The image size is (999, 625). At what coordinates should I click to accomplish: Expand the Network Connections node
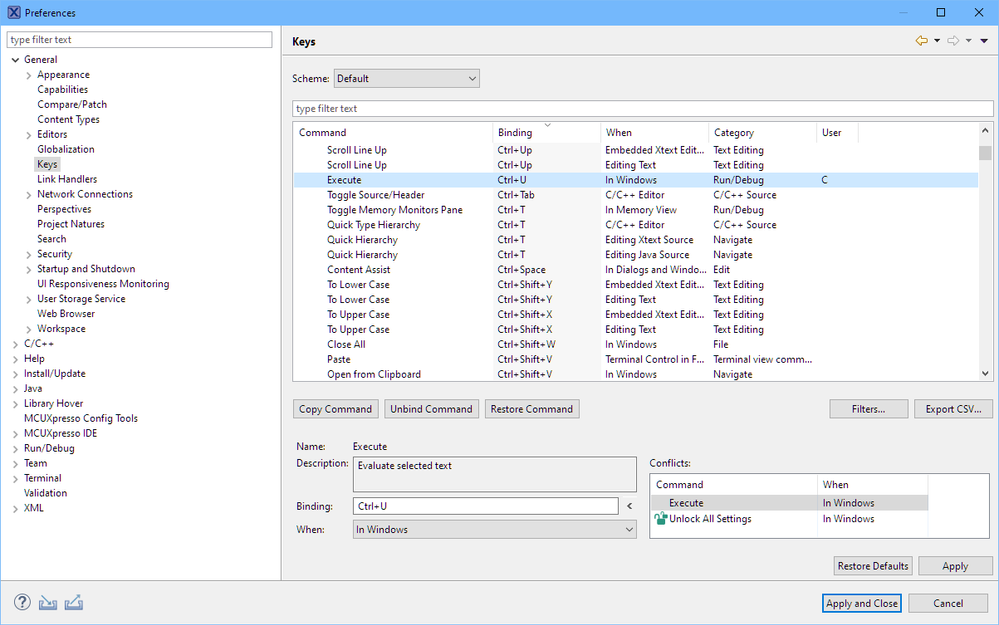(29, 195)
